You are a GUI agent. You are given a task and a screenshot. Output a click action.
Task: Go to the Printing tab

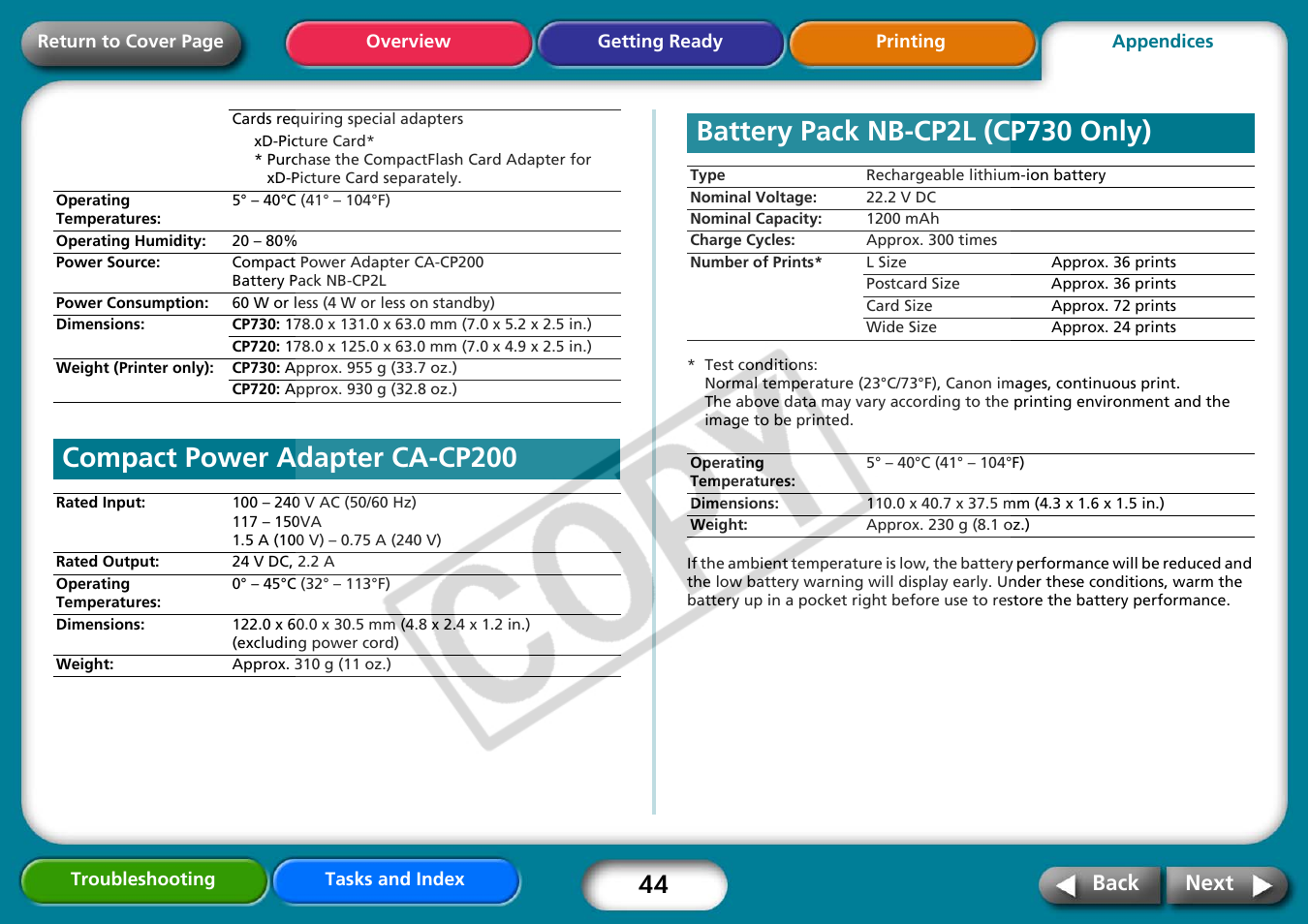pos(911,43)
